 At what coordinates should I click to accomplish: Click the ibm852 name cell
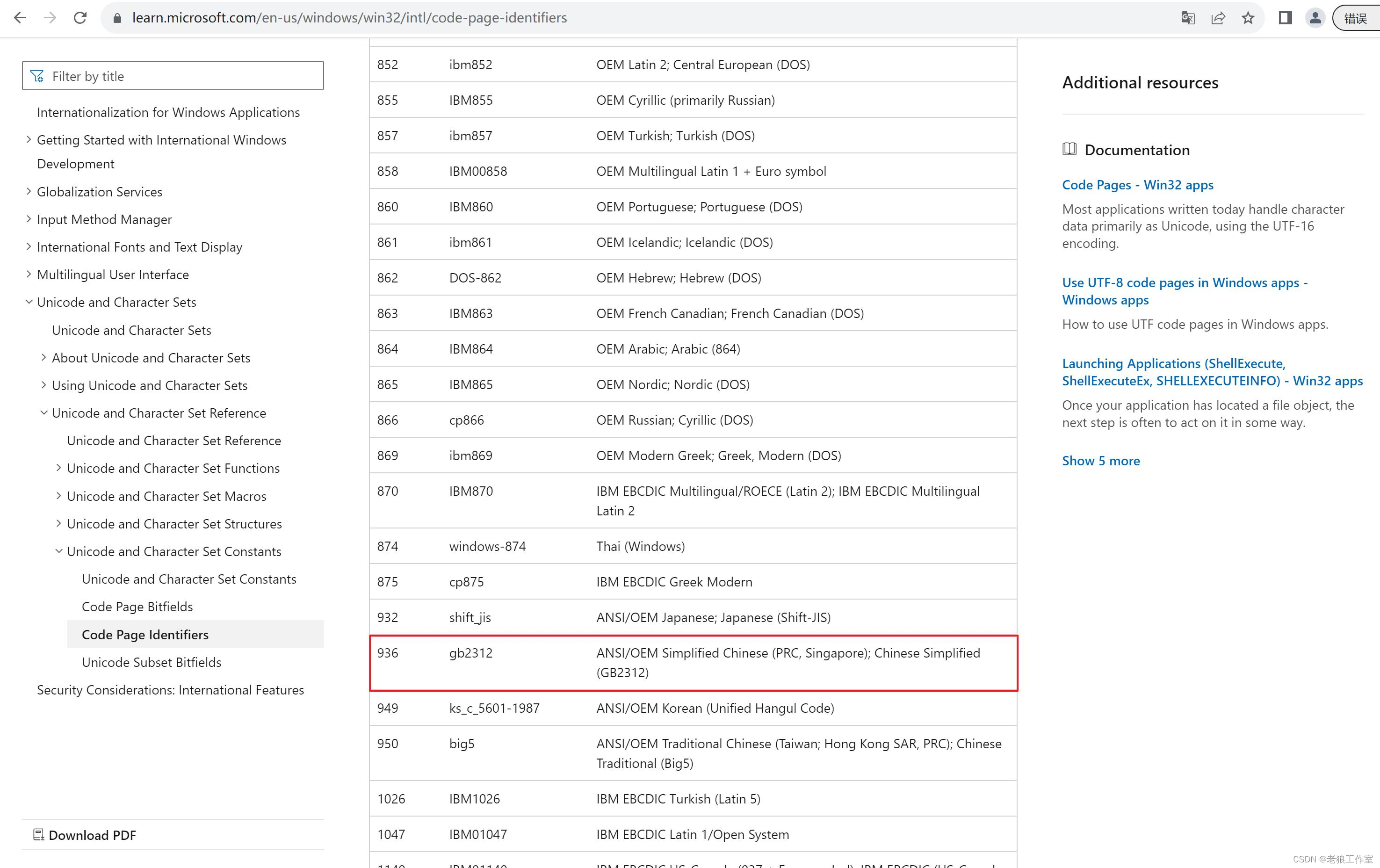coord(470,64)
